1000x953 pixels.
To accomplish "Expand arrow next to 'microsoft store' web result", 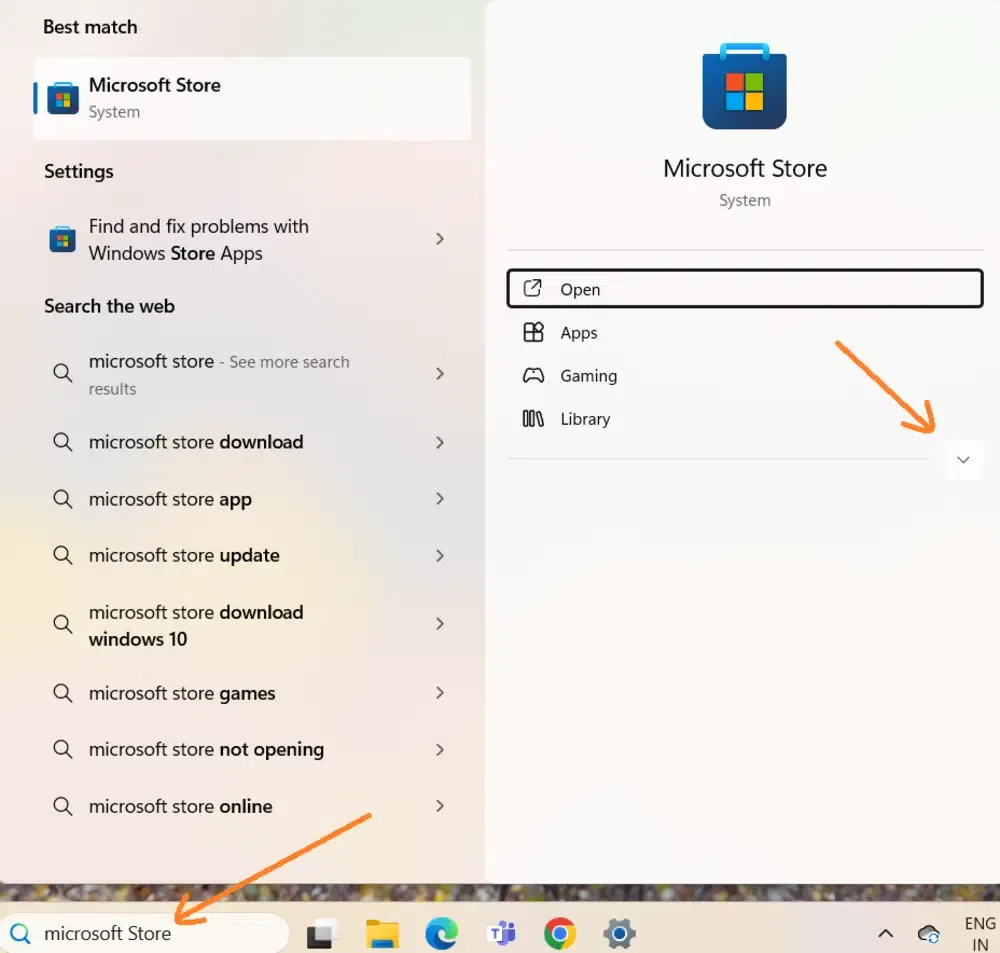I will pyautogui.click(x=439, y=374).
